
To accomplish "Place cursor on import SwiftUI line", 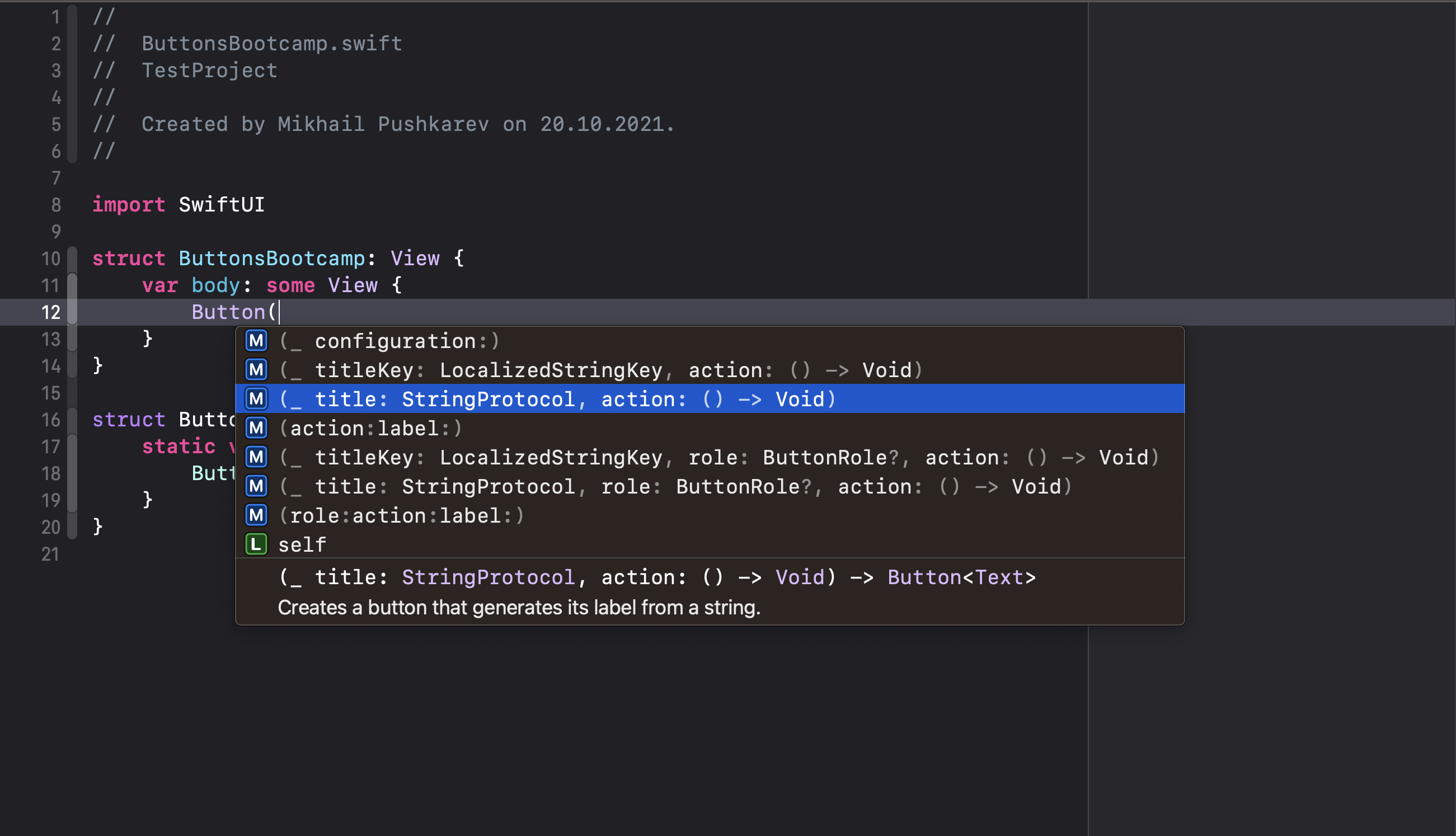I will point(179,205).
